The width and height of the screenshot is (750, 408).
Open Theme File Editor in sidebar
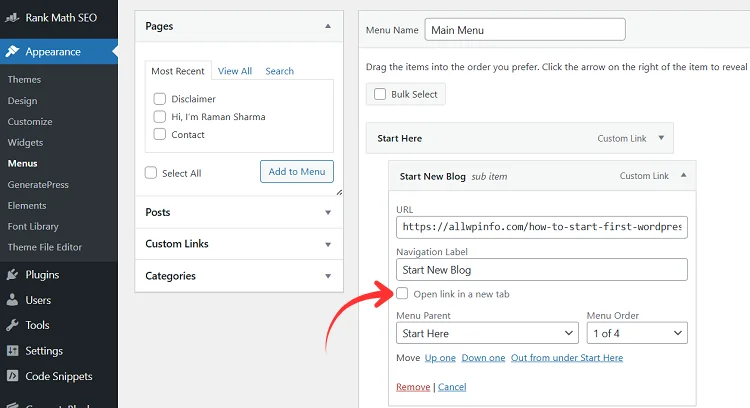click(x=44, y=247)
